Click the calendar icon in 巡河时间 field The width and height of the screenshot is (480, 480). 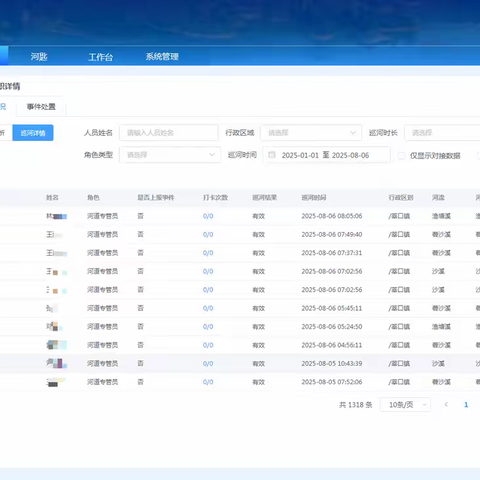pos(272,155)
